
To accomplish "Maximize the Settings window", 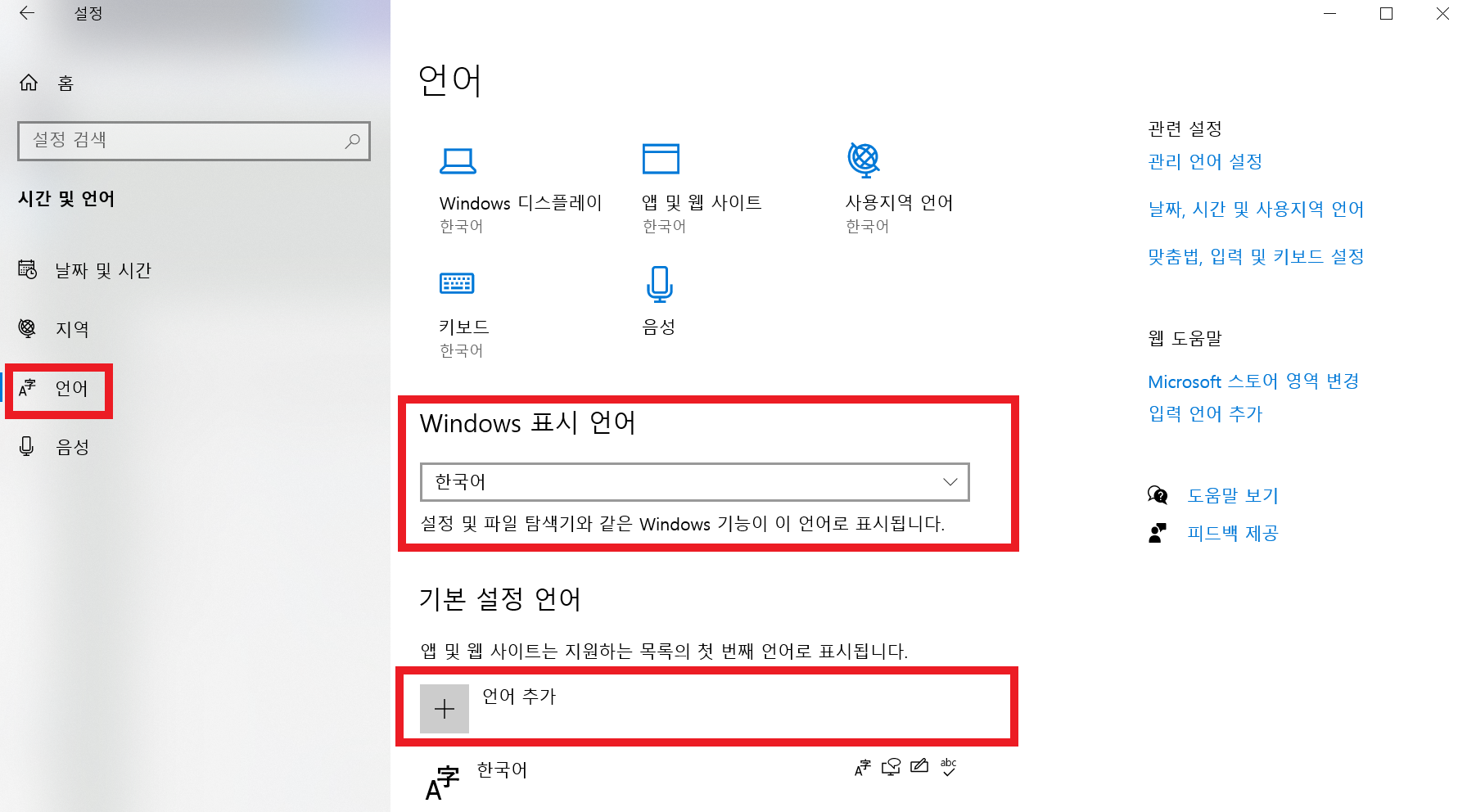I will (x=1386, y=14).
